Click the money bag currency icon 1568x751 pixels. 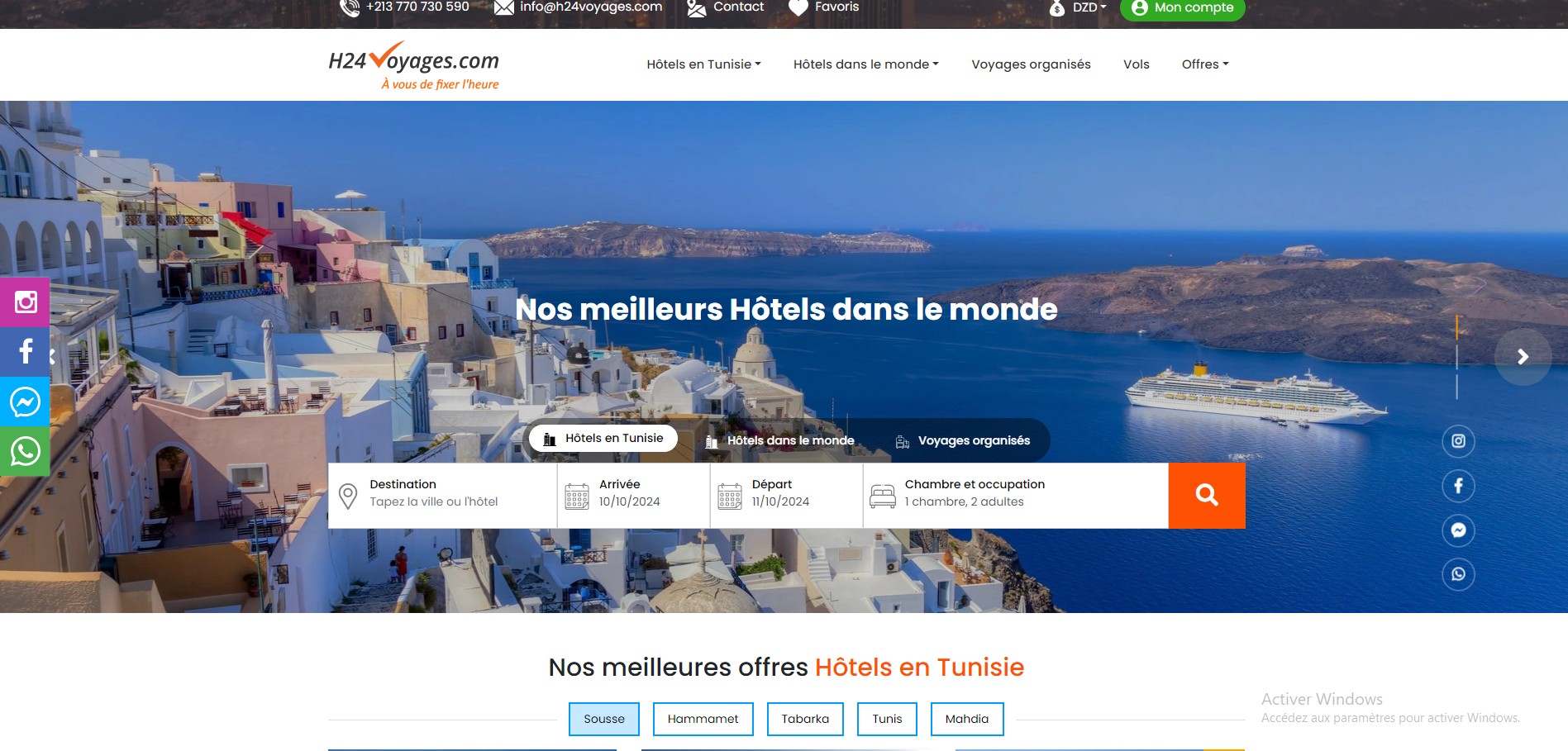(1056, 8)
